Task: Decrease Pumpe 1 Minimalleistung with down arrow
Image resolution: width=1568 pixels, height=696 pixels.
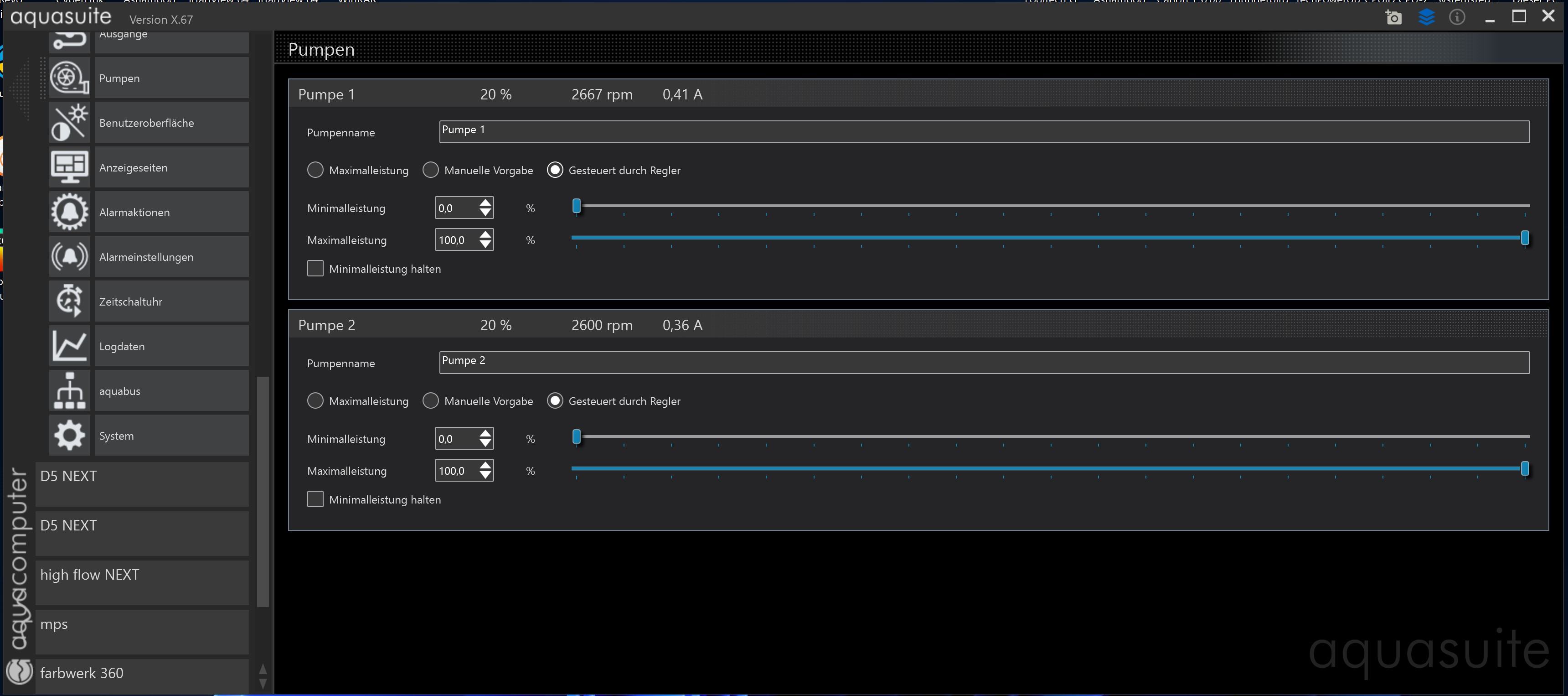Action: pos(485,213)
